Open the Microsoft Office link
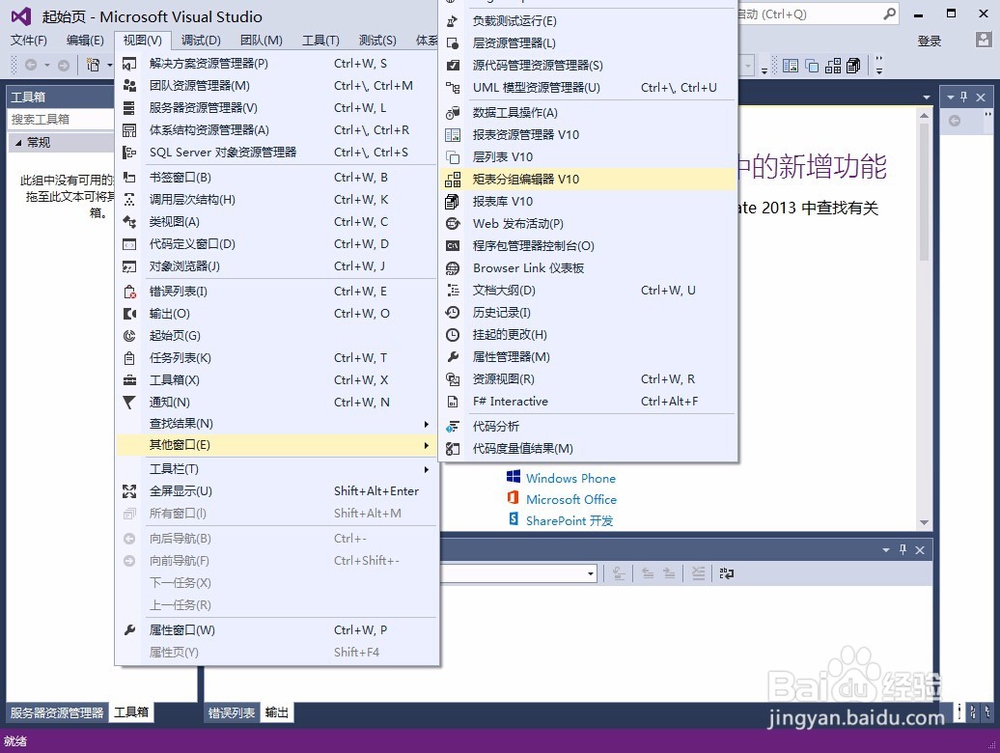The height and width of the screenshot is (753, 1000). 571,499
